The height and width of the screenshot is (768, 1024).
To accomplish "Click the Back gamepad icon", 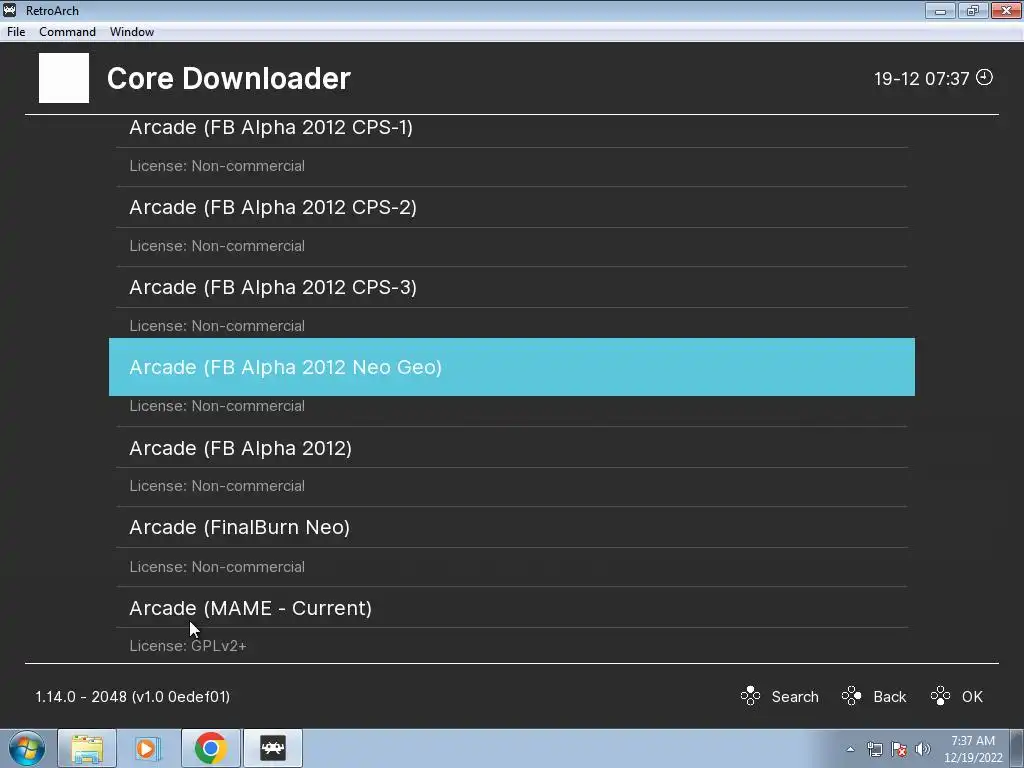I will click(852, 696).
